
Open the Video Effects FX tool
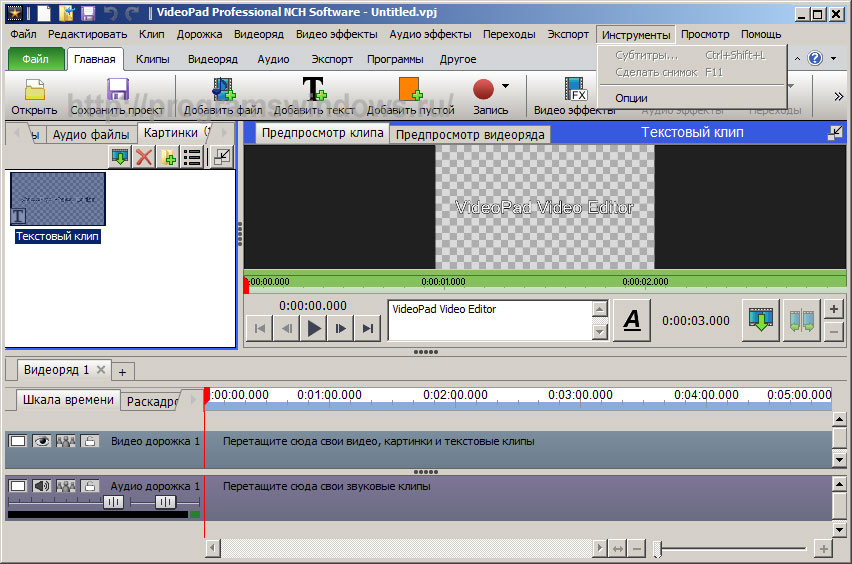(575, 91)
